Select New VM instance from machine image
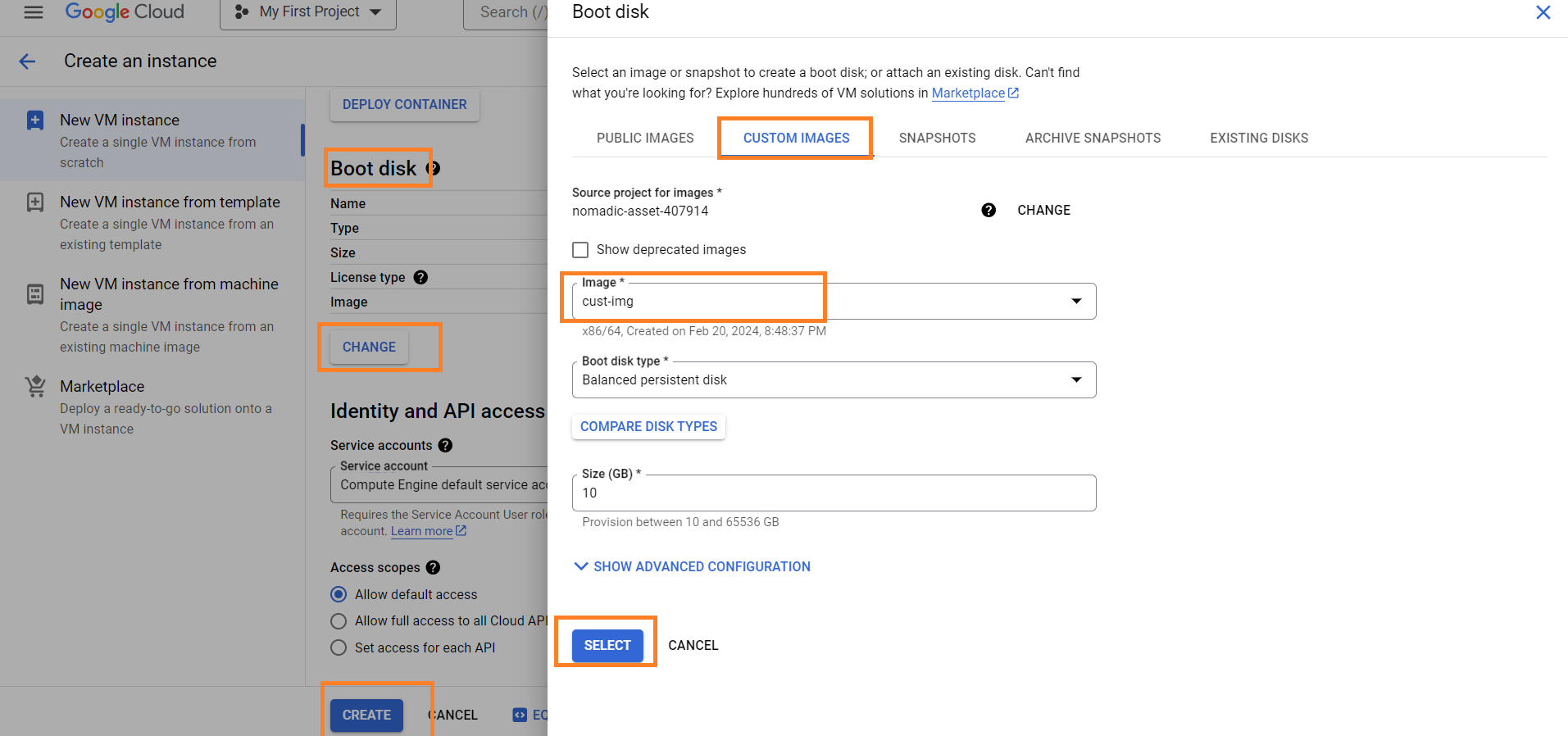Image resolution: width=1568 pixels, height=736 pixels. pos(152,315)
